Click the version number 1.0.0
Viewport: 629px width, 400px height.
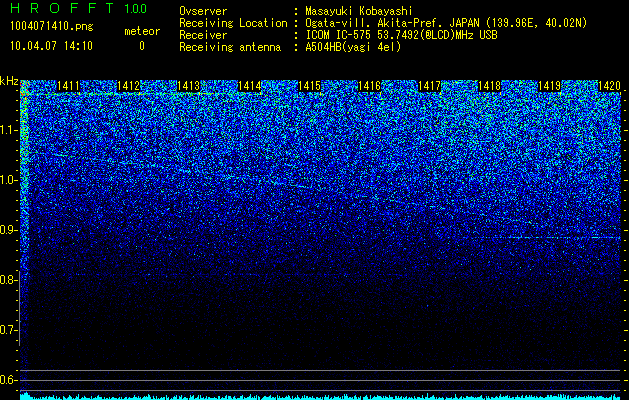136,8
